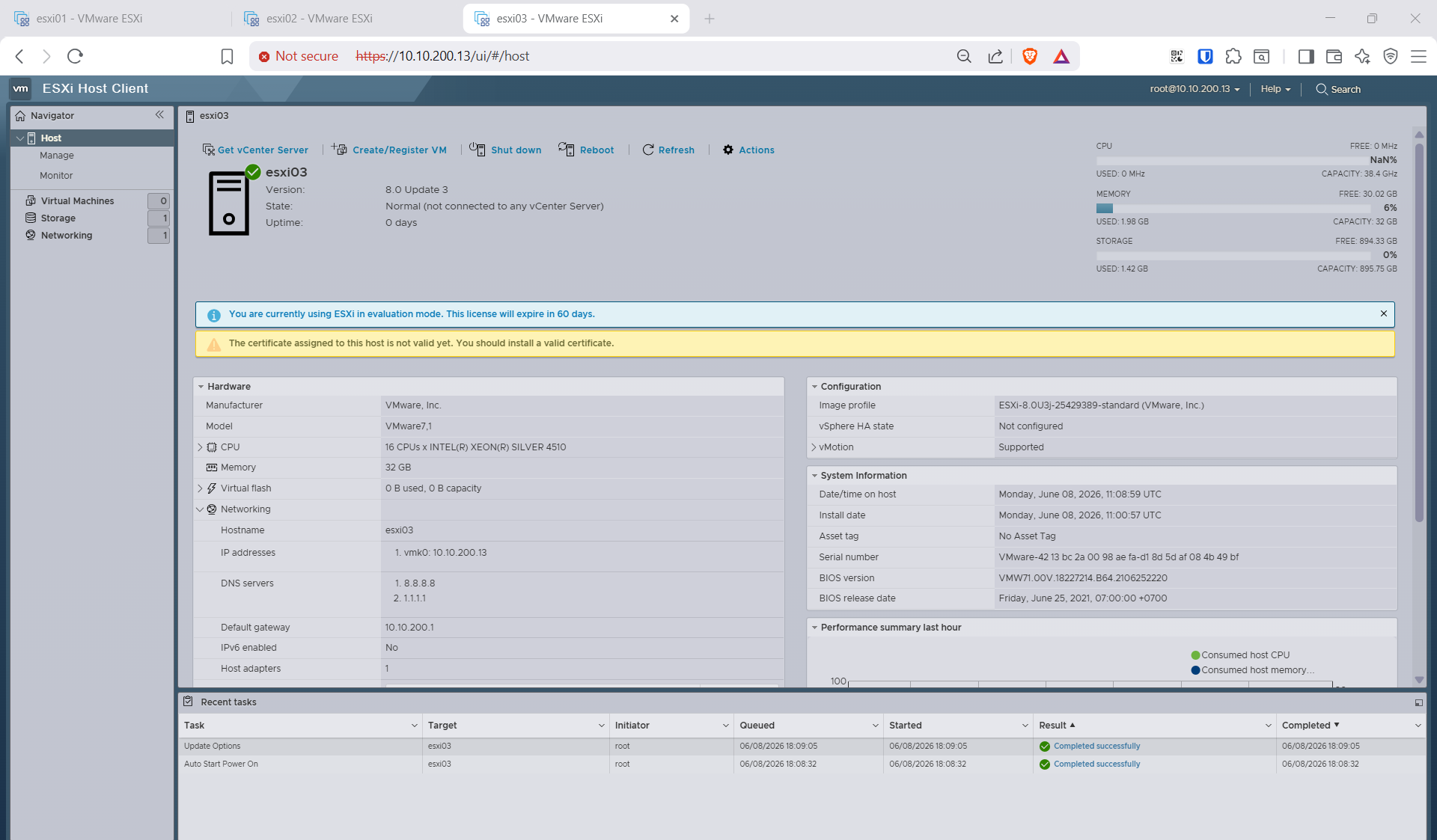Click Get vCenter Server button

pos(255,150)
